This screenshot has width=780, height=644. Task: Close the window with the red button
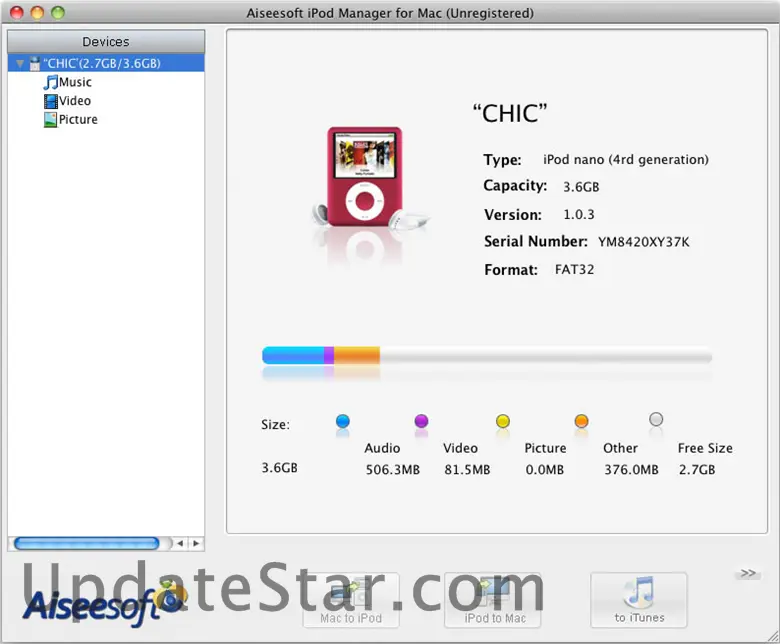click(x=17, y=13)
